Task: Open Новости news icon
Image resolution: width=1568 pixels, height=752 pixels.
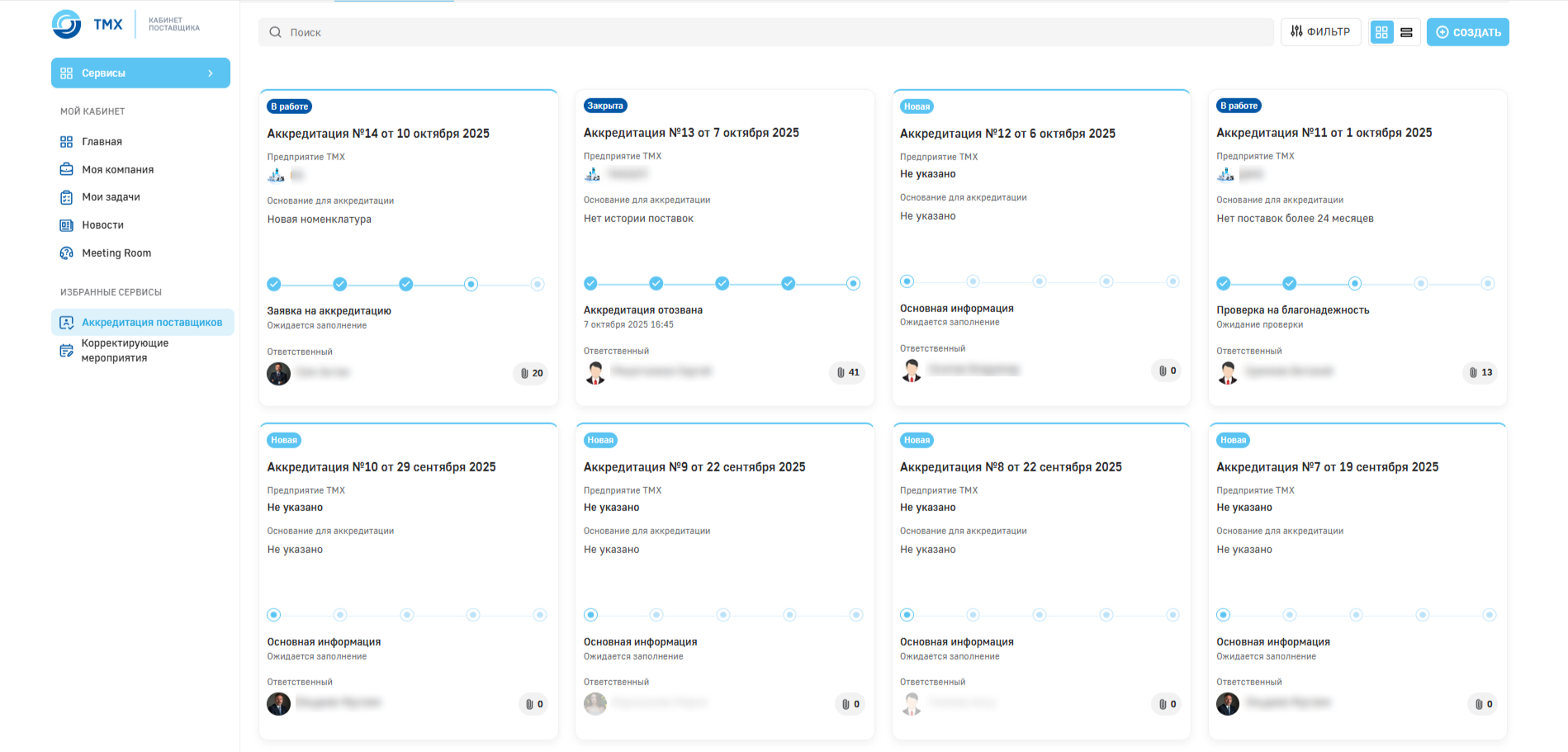Action: point(67,225)
